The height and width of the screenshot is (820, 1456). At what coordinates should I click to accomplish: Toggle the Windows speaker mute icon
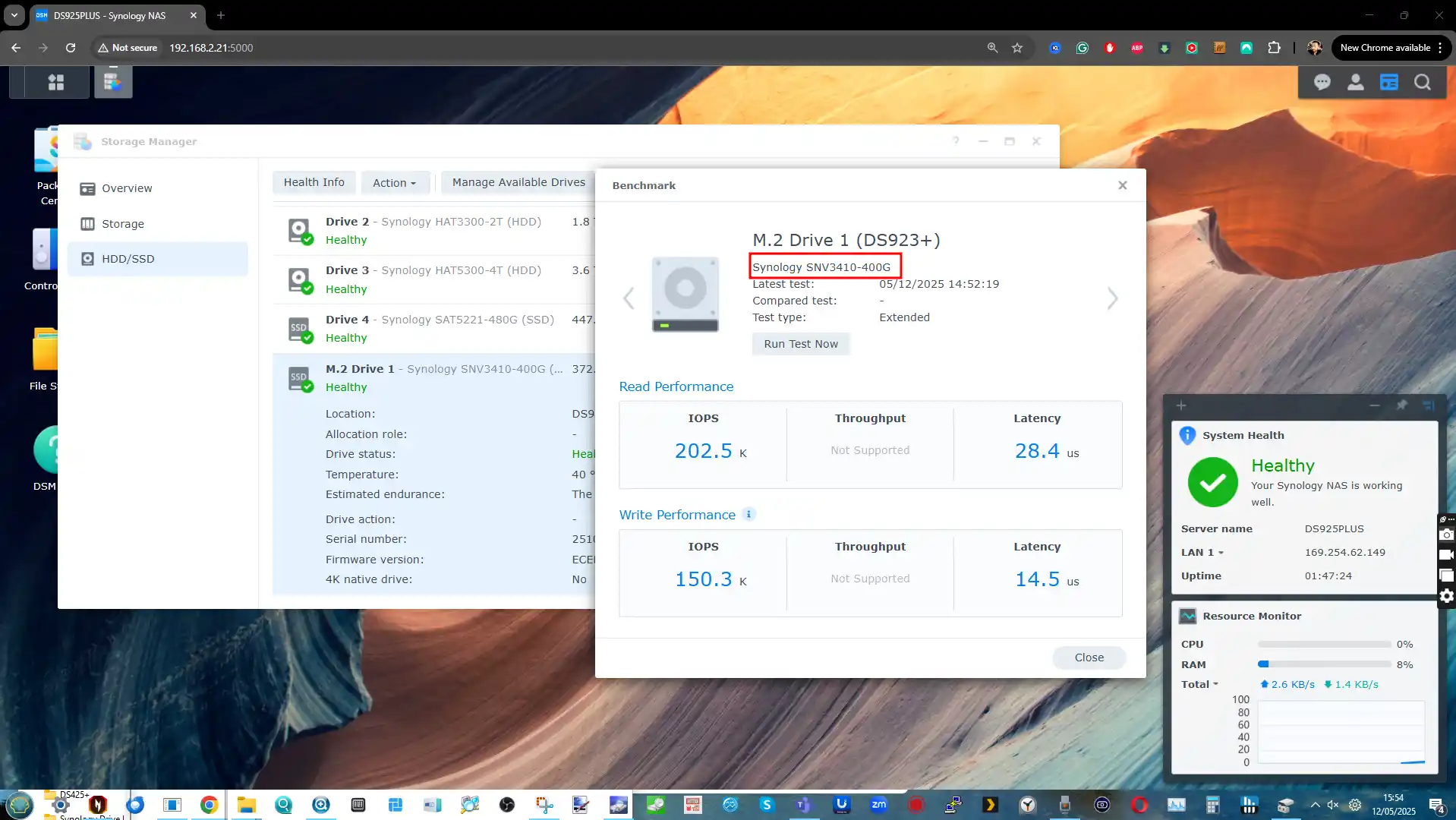(1333, 805)
